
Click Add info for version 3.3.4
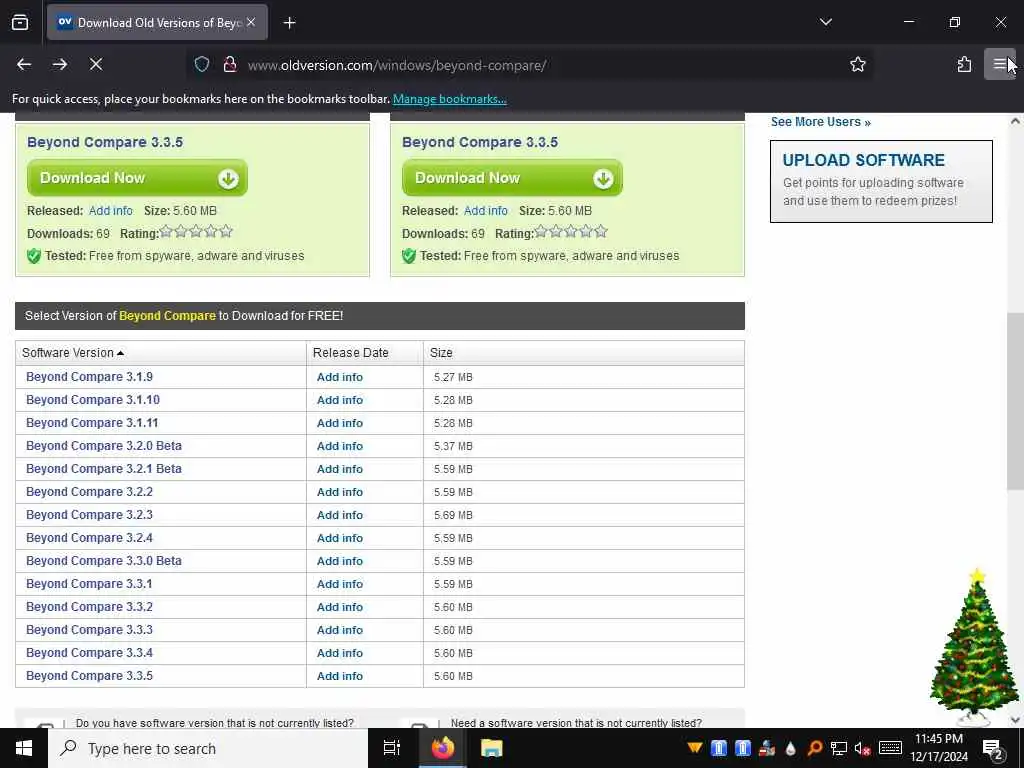[x=340, y=653]
